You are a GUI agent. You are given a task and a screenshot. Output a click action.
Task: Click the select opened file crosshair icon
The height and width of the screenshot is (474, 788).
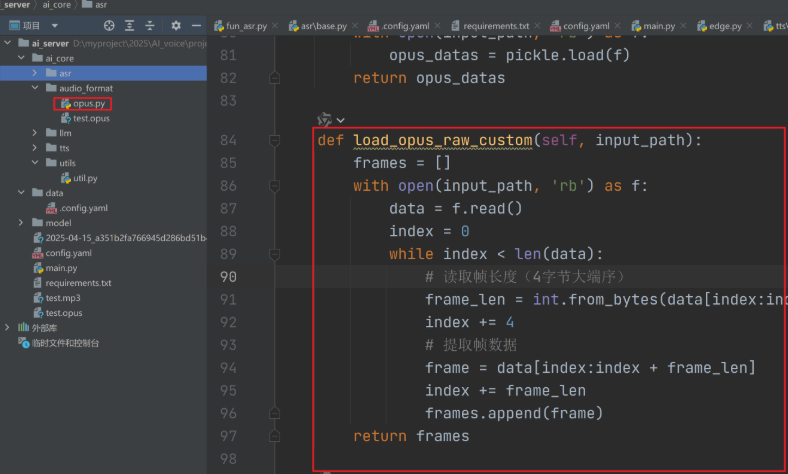point(109,26)
